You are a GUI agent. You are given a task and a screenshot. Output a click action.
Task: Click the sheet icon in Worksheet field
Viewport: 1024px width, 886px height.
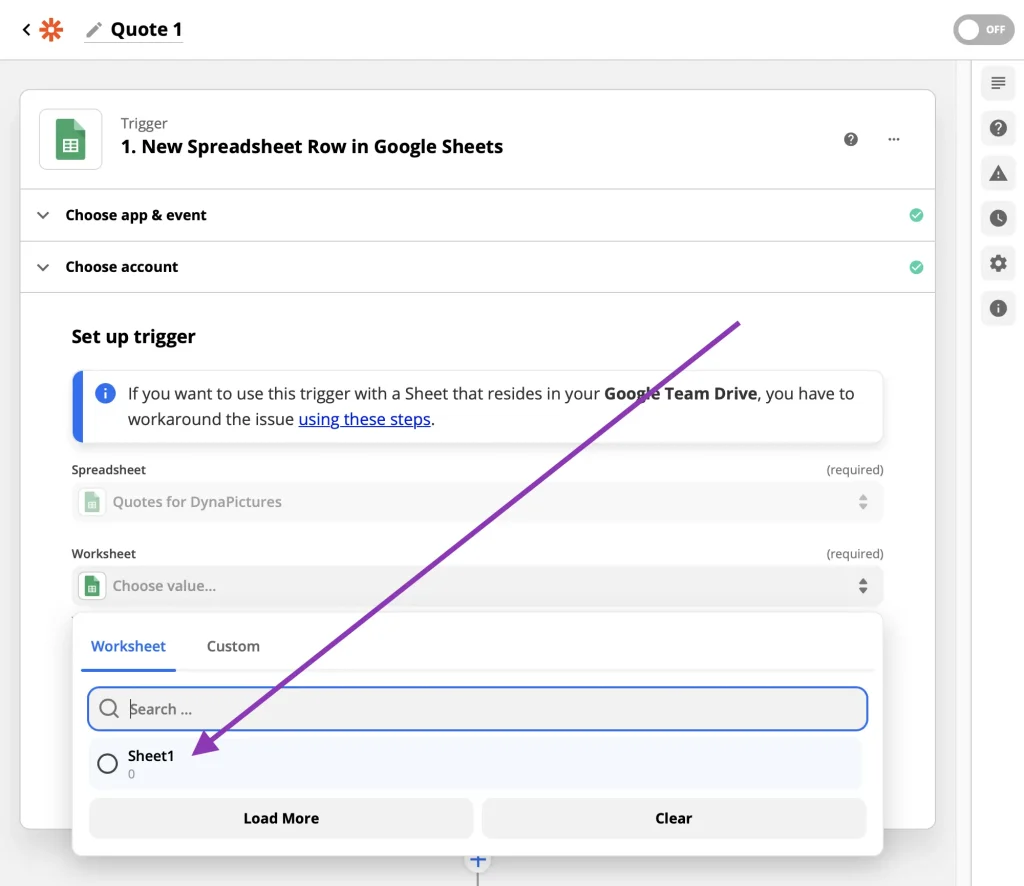tap(92, 586)
